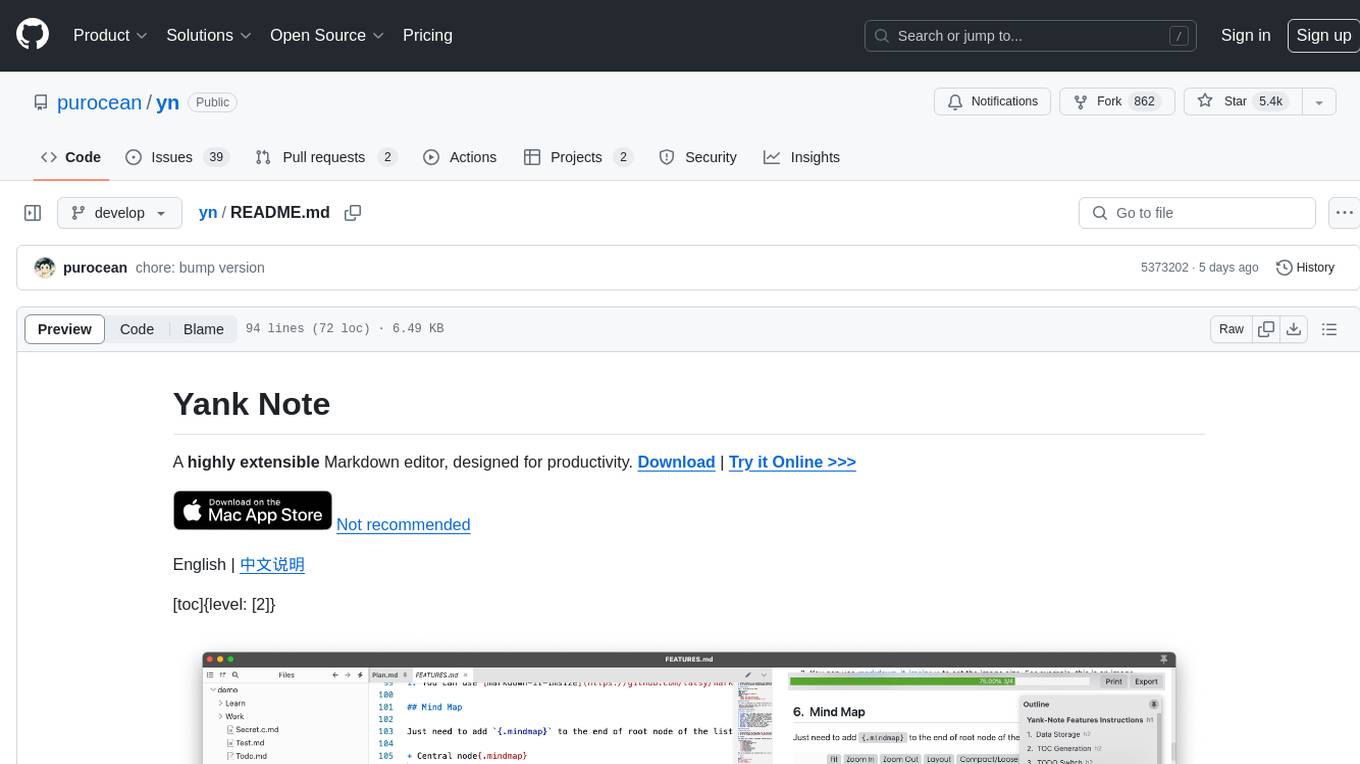Open the document outline

tap(1329, 329)
